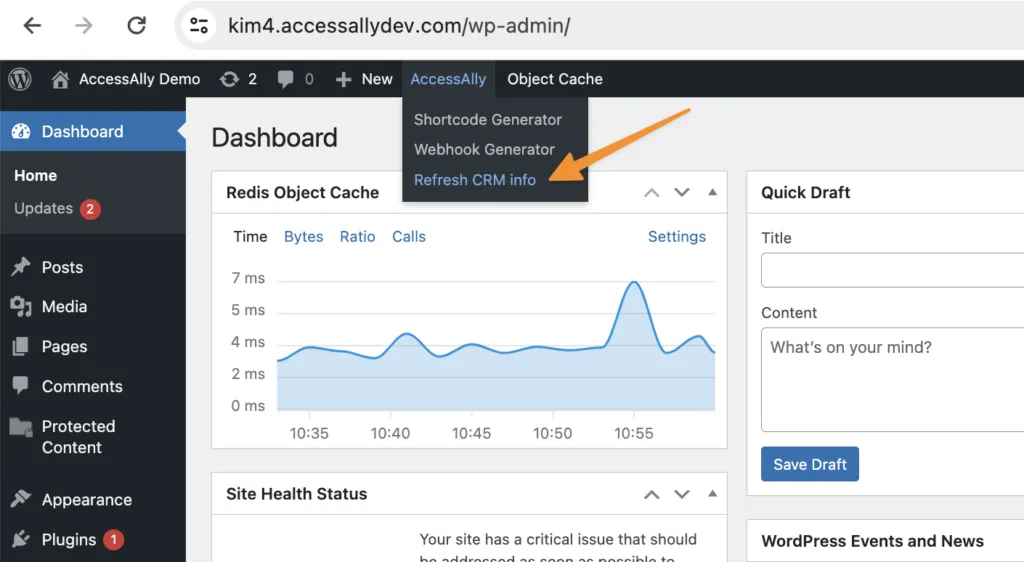Open Home under Dashboard menu
The image size is (1024, 562).
35,176
